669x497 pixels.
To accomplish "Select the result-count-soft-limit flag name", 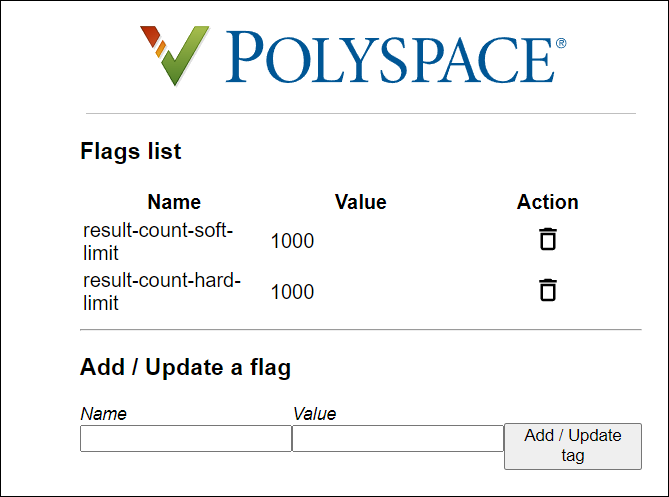I will point(157,242).
